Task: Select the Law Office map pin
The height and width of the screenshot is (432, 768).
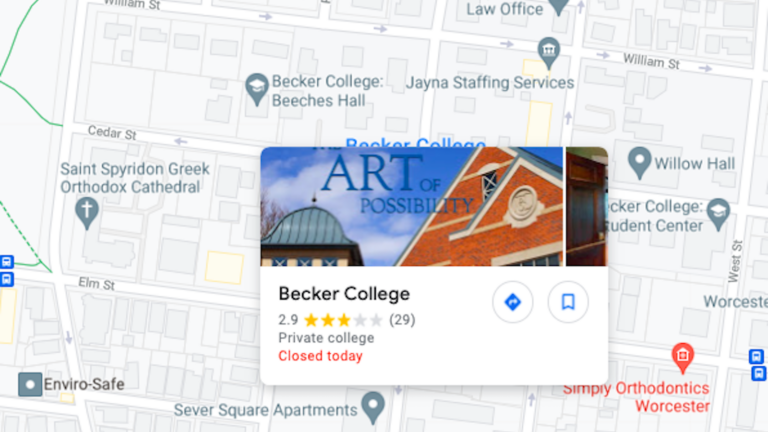Action: pyautogui.click(x=558, y=6)
